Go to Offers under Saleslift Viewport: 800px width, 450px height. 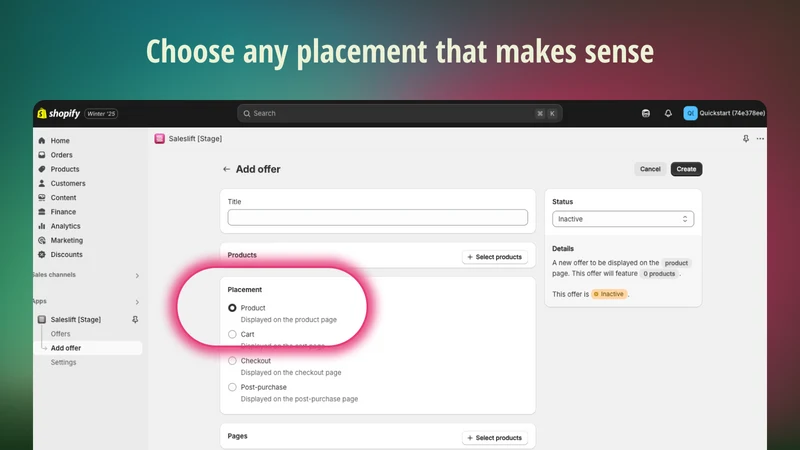tap(60, 334)
